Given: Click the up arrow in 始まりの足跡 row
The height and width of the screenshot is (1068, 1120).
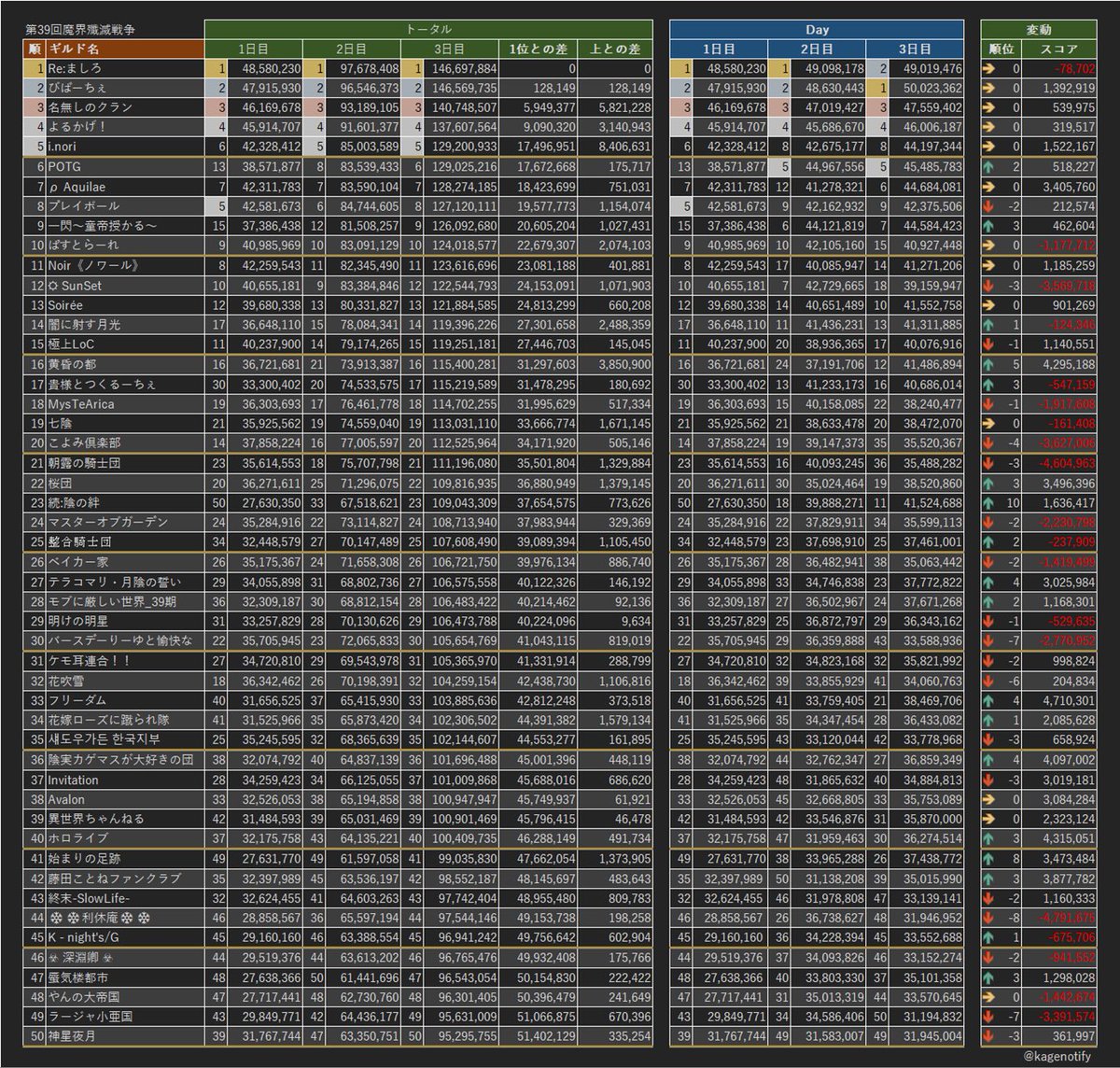Looking at the screenshot, I should (989, 858).
